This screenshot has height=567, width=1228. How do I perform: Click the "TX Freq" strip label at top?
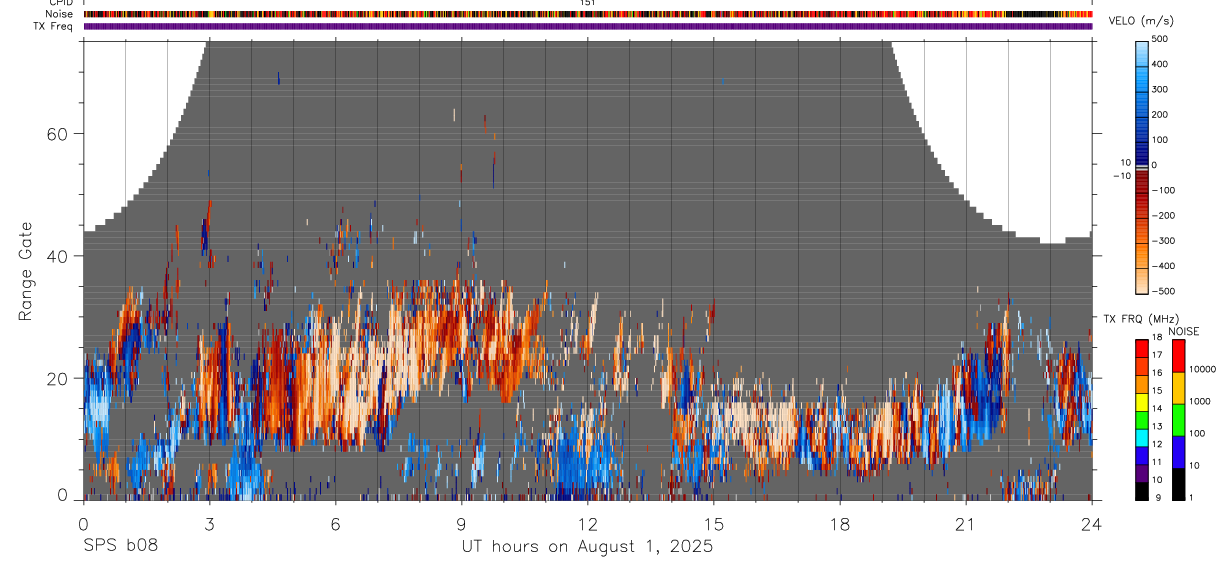click(x=53, y=26)
